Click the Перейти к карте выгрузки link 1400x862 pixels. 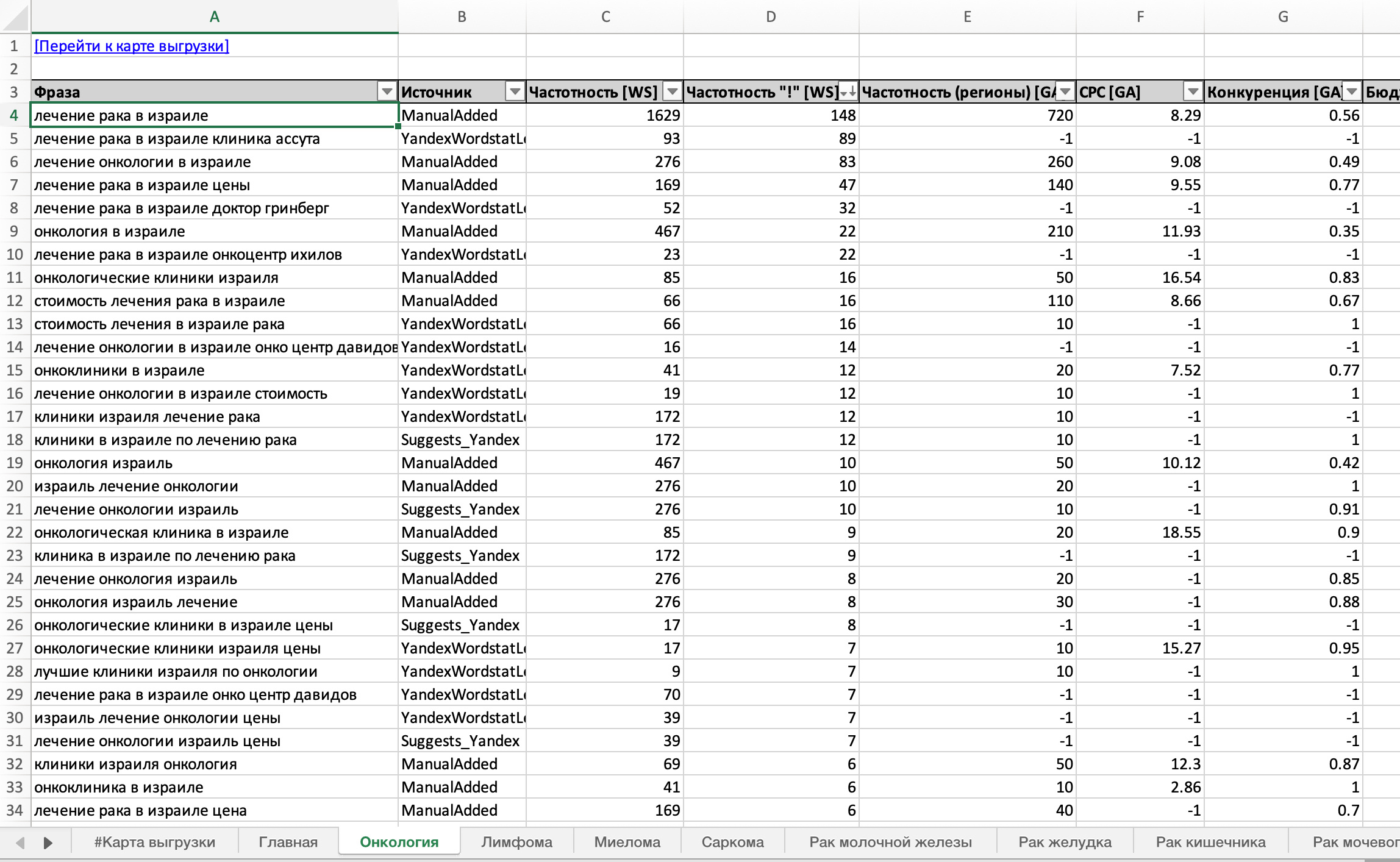(132, 46)
